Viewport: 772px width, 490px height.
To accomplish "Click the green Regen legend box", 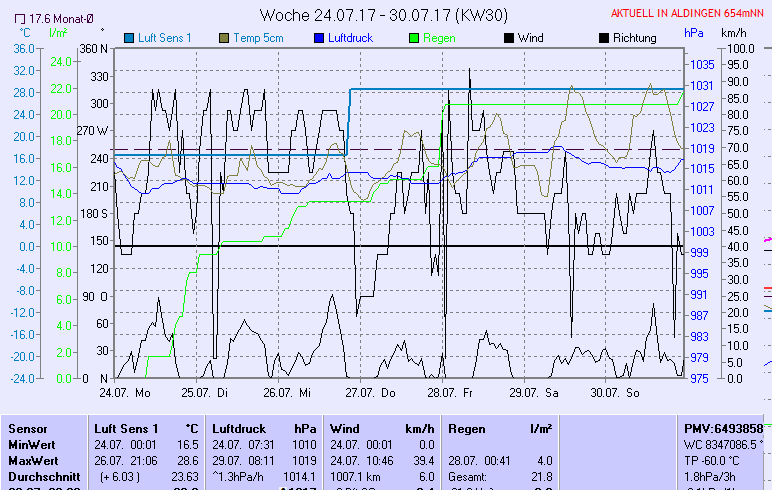I will 415,38.
